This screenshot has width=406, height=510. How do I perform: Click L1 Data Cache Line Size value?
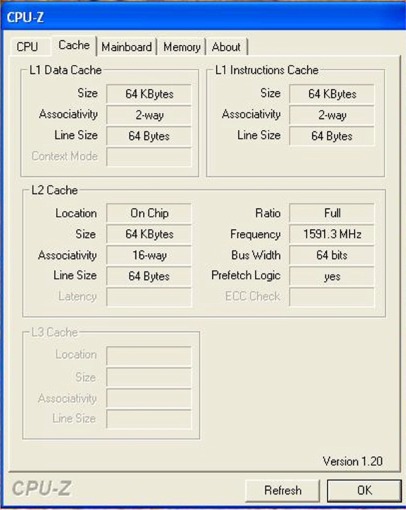(x=149, y=136)
